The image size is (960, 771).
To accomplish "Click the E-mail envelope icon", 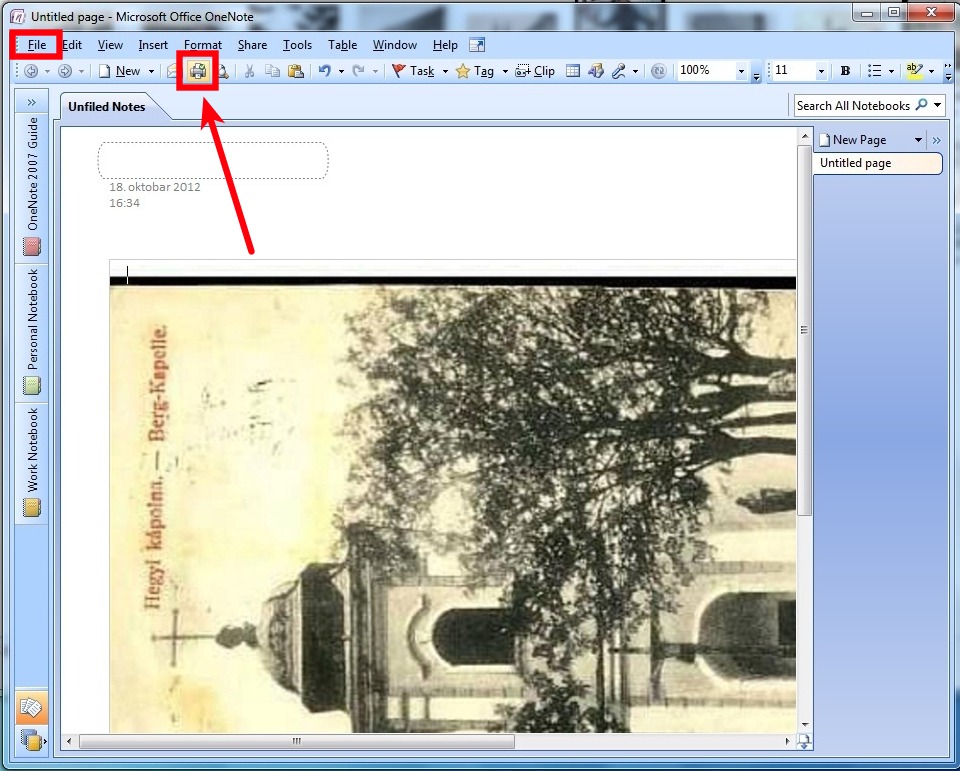I will point(173,72).
